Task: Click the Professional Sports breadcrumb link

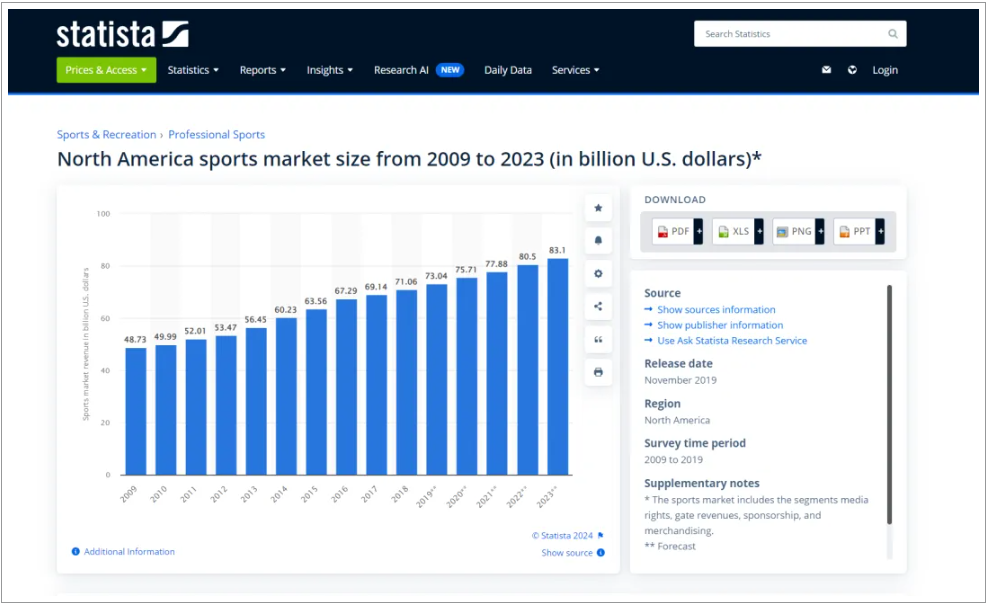Action: click(216, 135)
